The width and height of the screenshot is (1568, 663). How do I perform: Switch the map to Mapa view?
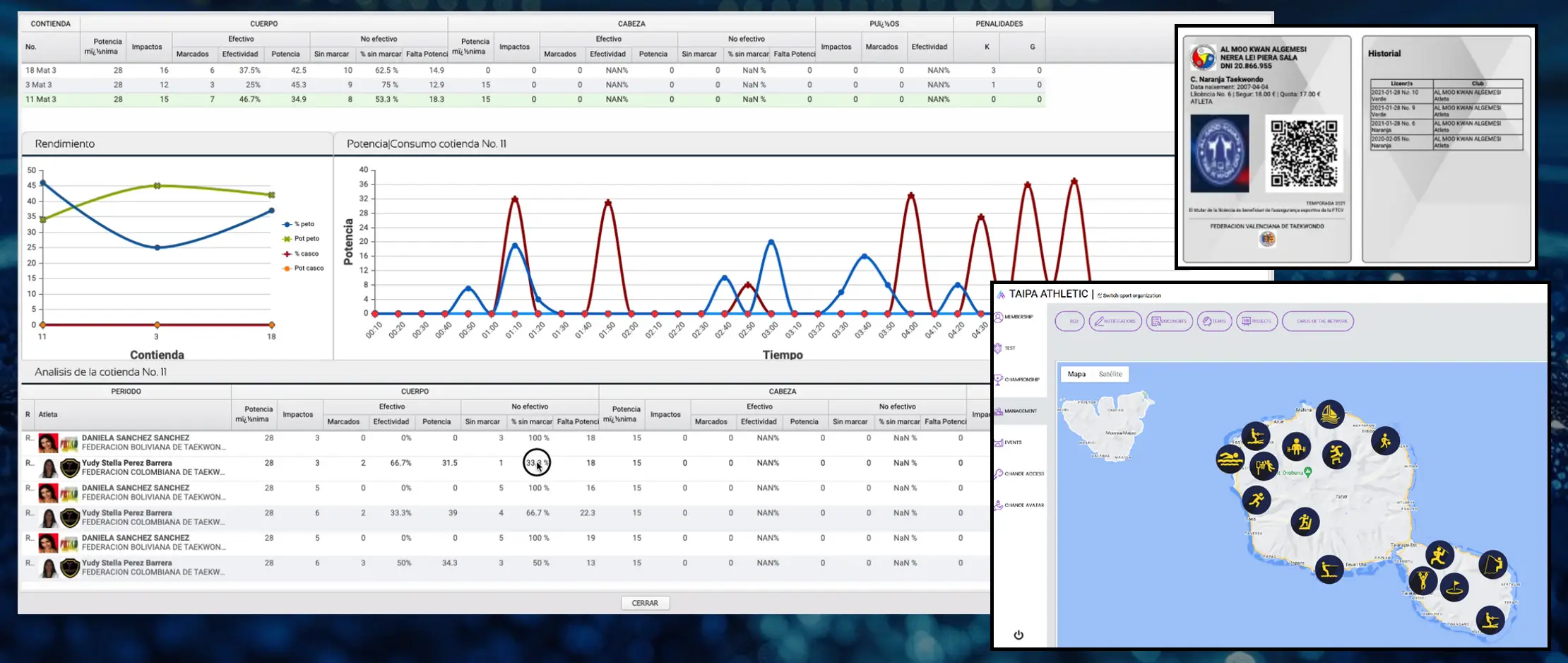coord(1076,374)
